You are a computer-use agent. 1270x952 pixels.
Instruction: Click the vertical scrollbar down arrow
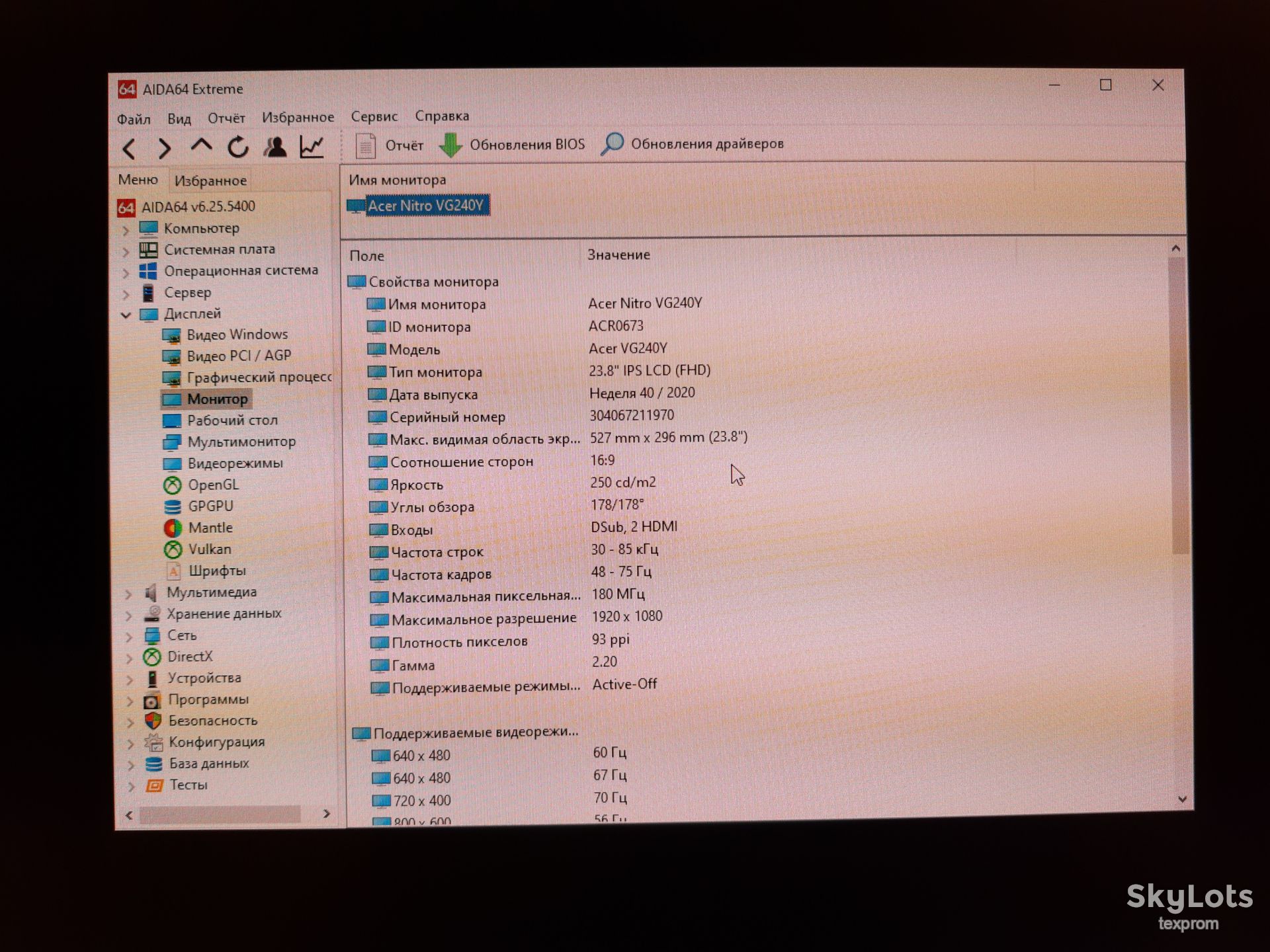tap(1183, 799)
